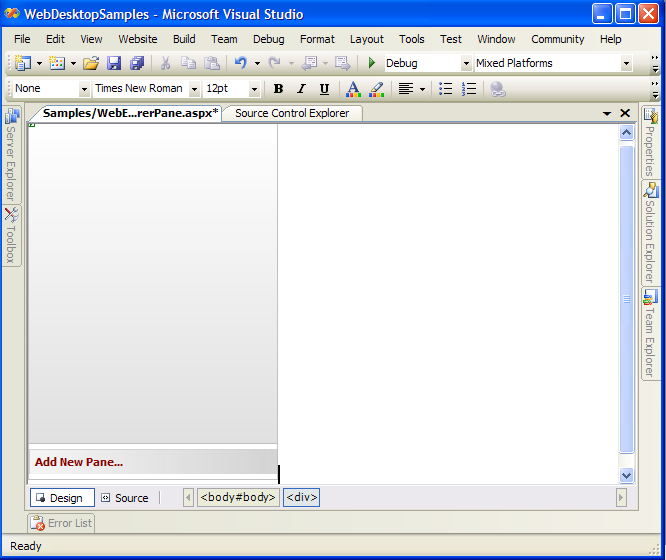Viewport: 666px width, 560px height.
Task: Expand the Debug configuration dropdown
Action: (465, 63)
